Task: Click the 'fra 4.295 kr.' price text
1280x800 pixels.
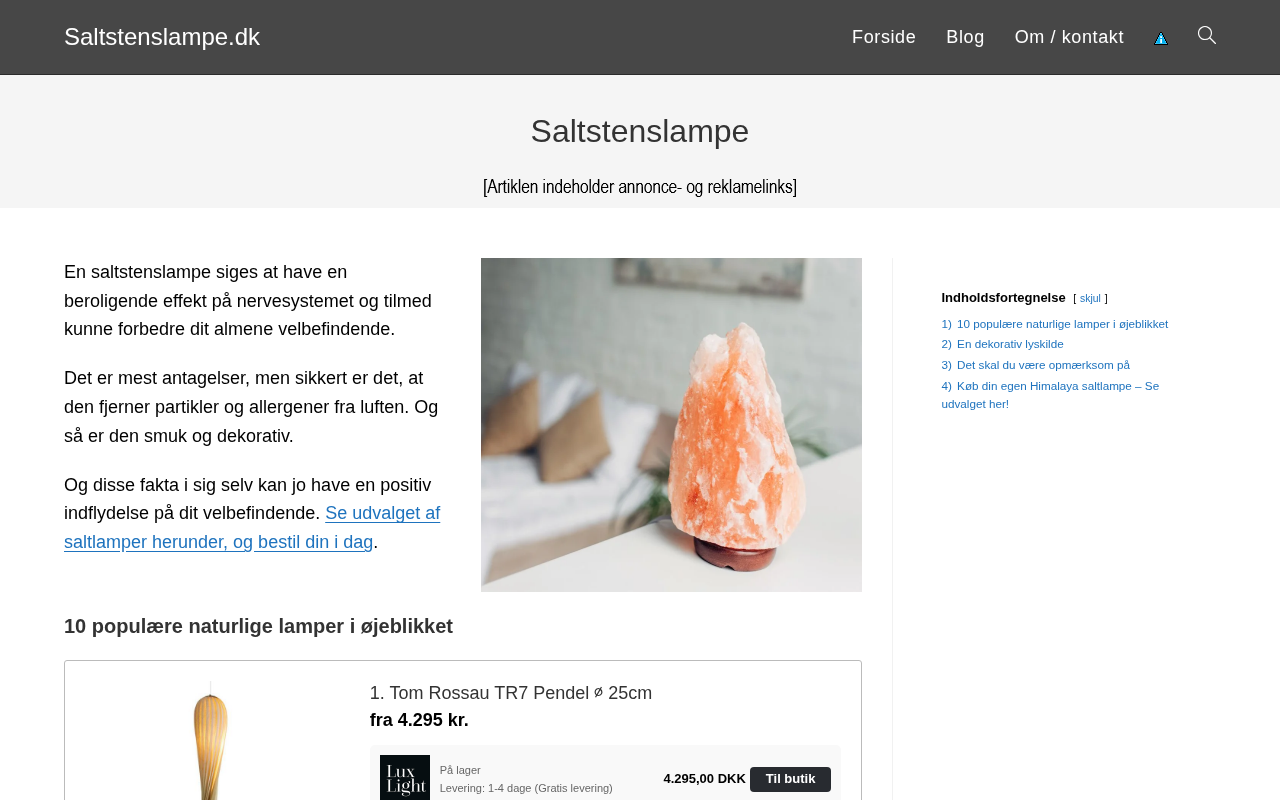Action: coord(419,720)
